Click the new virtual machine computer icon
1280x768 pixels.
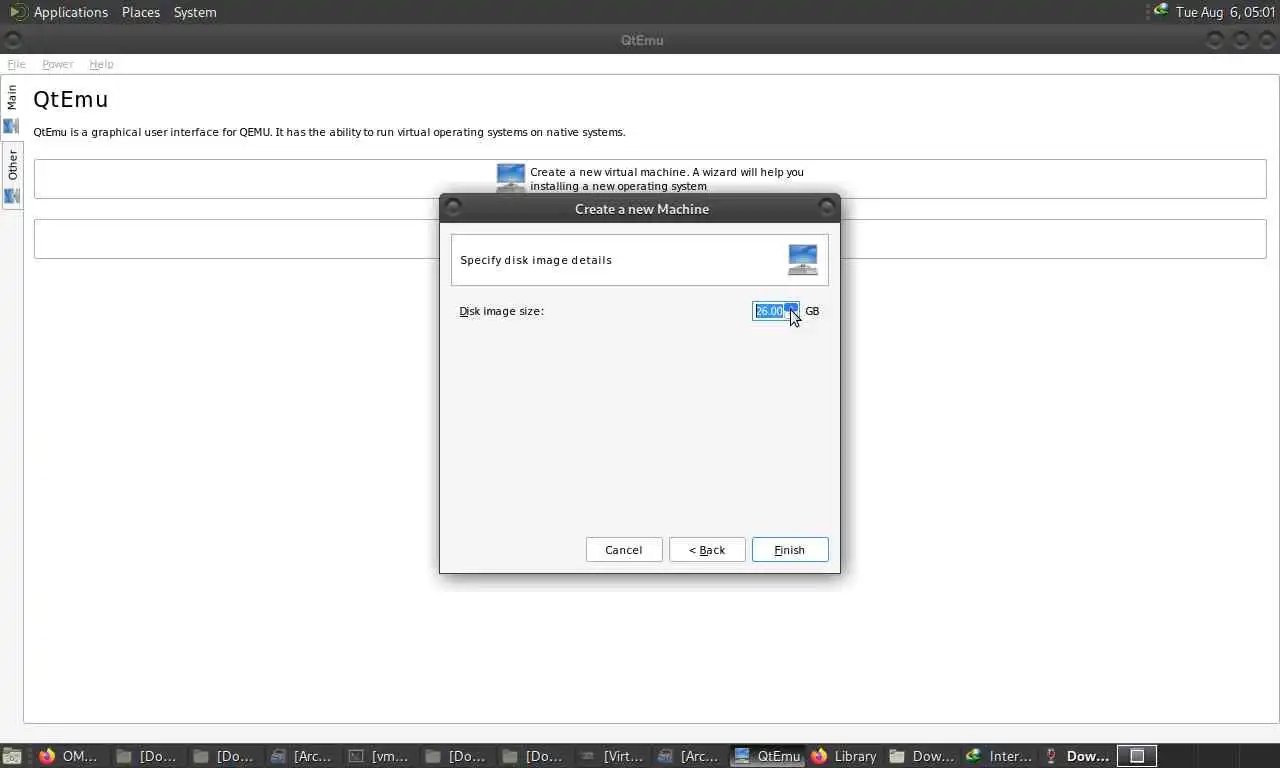[x=510, y=178]
